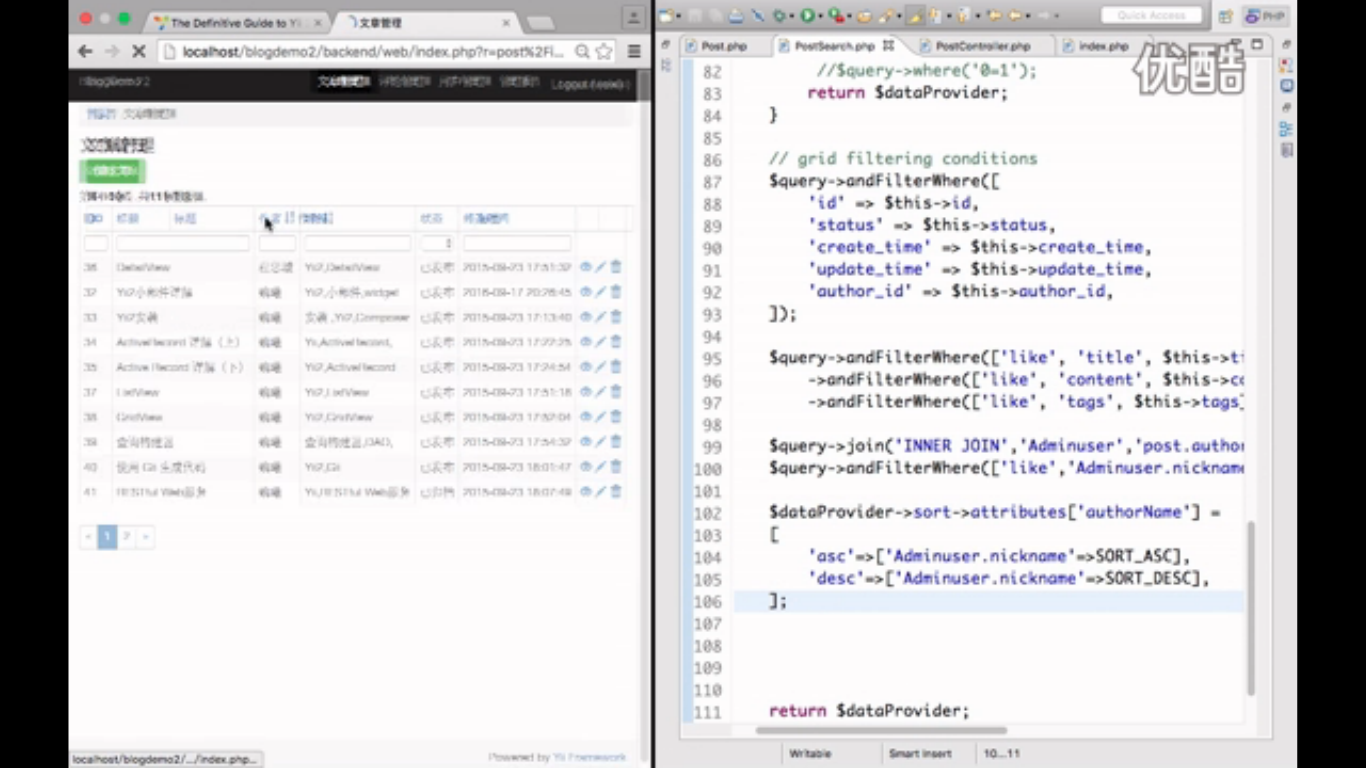Open a new Chrome tab
Image resolution: width=1366 pixels, height=768 pixels.
click(540, 23)
